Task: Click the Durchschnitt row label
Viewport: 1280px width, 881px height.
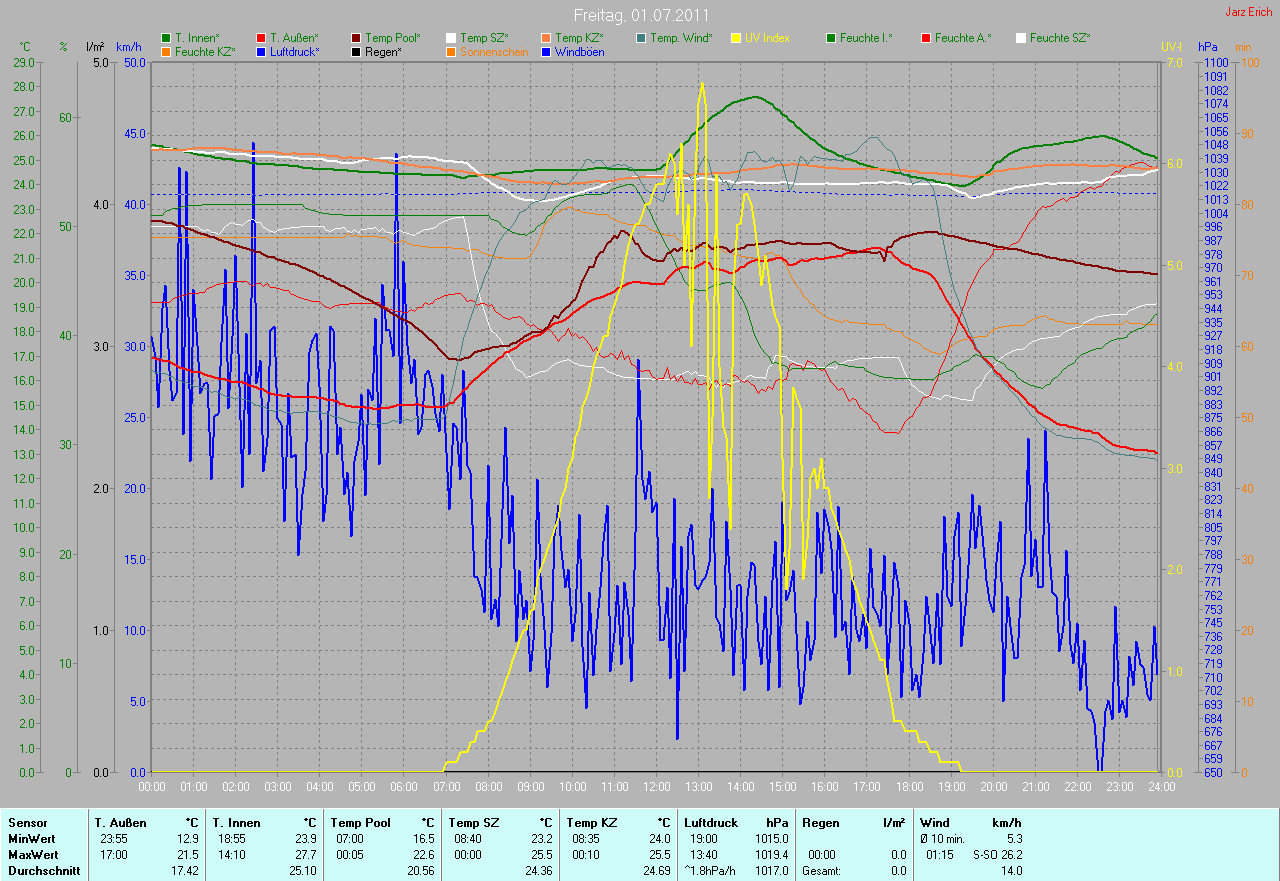Action: pyautogui.click(x=40, y=871)
